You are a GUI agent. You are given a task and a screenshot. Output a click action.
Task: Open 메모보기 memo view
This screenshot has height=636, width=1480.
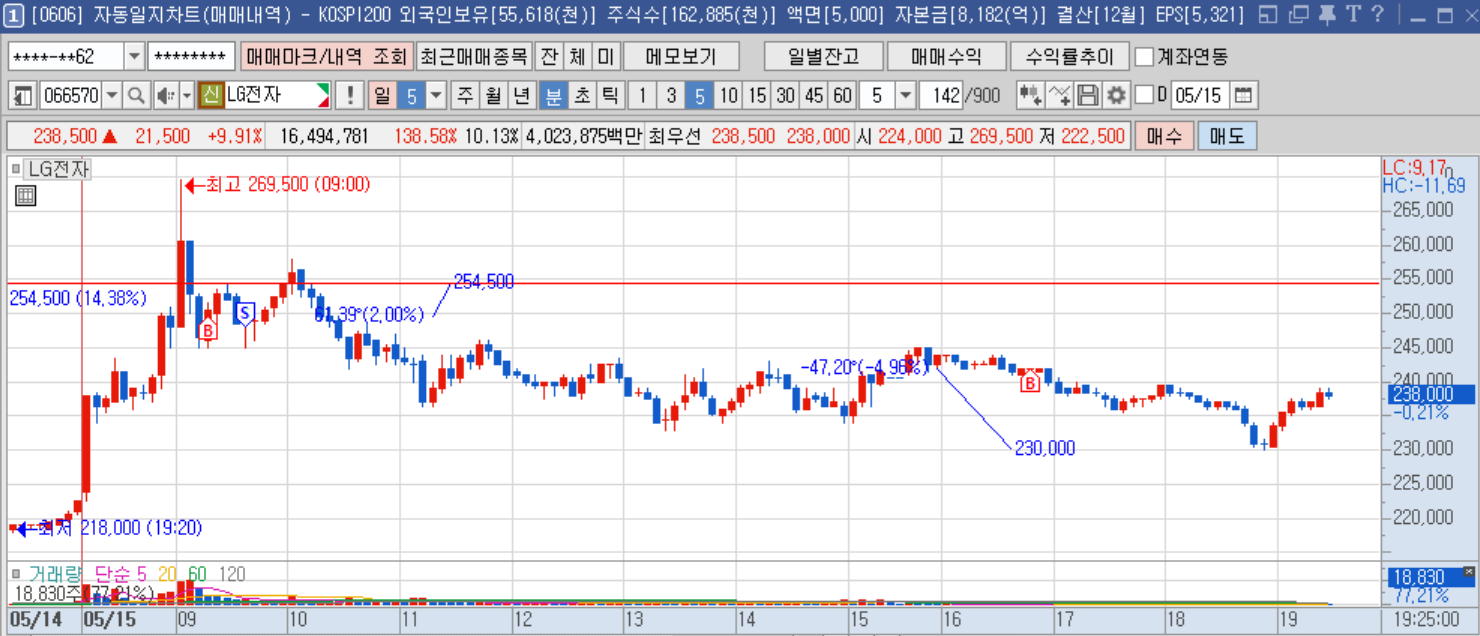[682, 57]
